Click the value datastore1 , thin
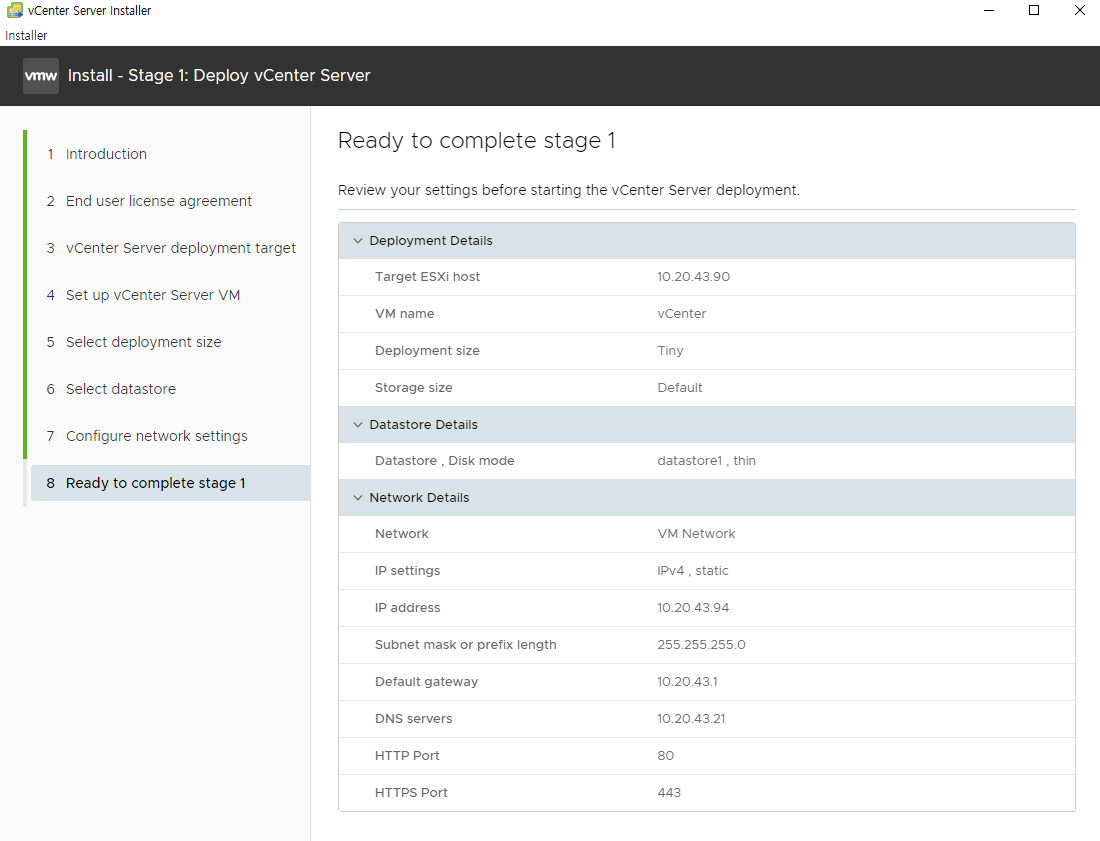 706,461
